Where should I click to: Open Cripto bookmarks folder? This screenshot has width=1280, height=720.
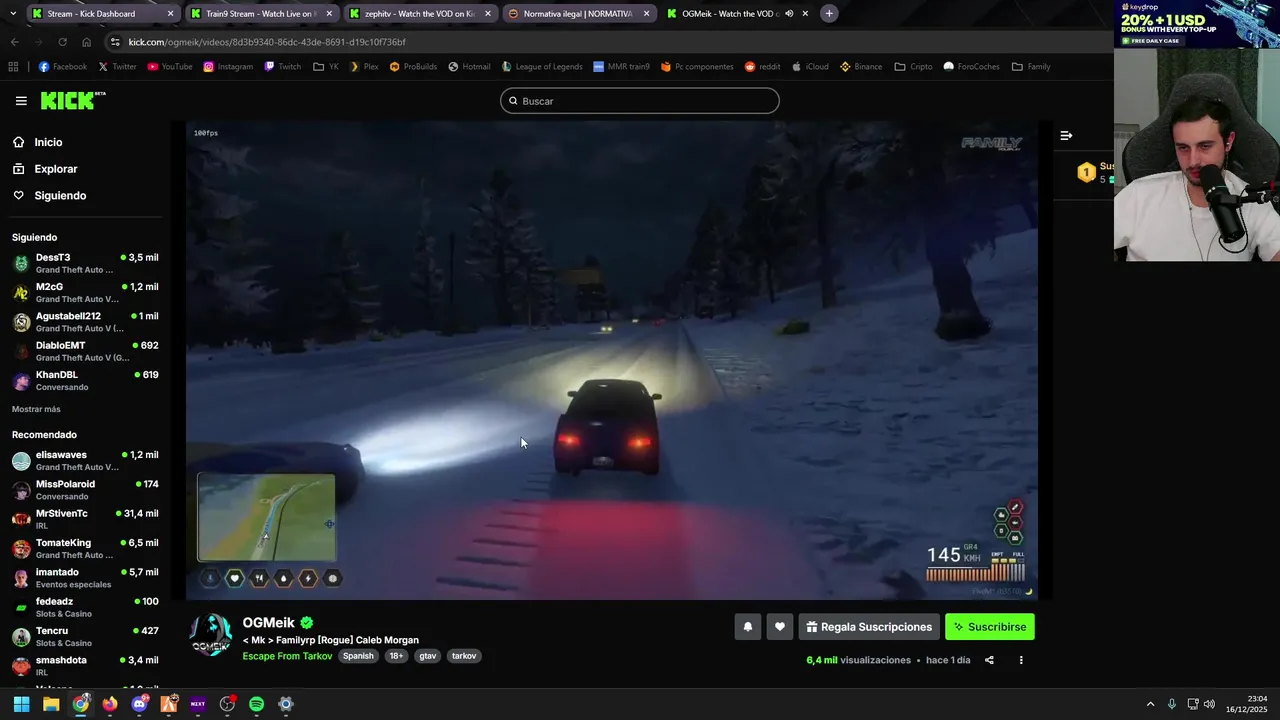(913, 67)
